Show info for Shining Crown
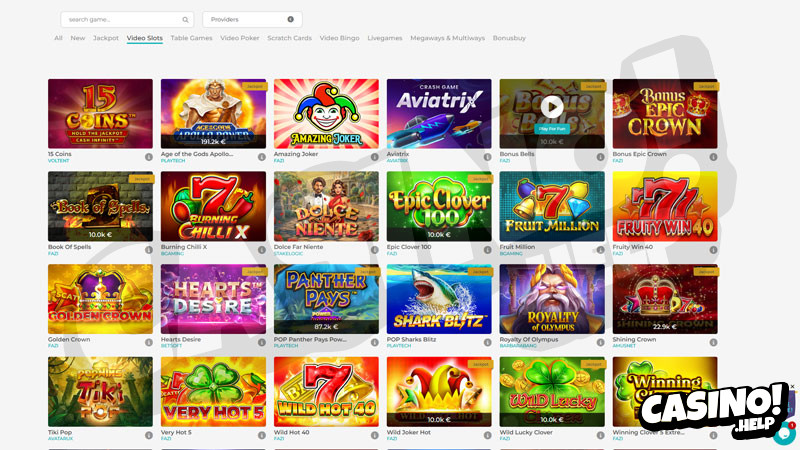 pyautogui.click(x=713, y=342)
